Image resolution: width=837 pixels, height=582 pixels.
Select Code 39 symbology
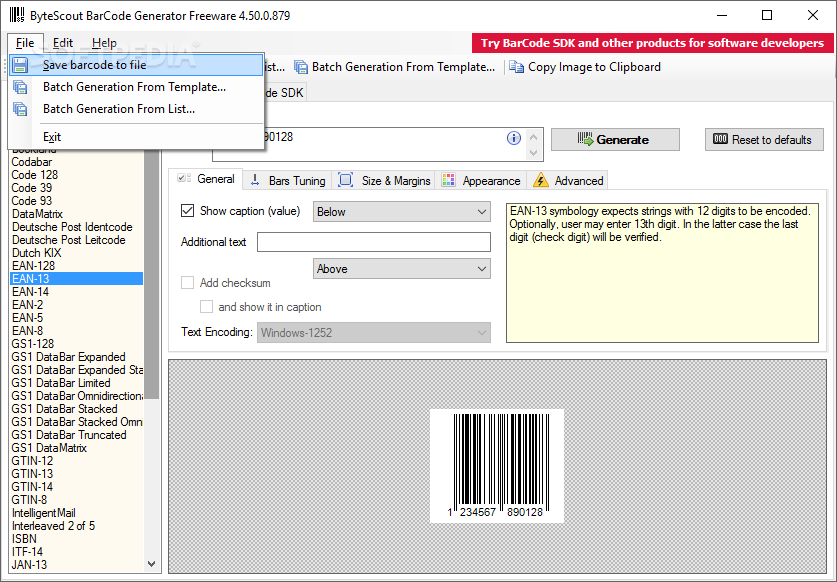tap(32, 188)
